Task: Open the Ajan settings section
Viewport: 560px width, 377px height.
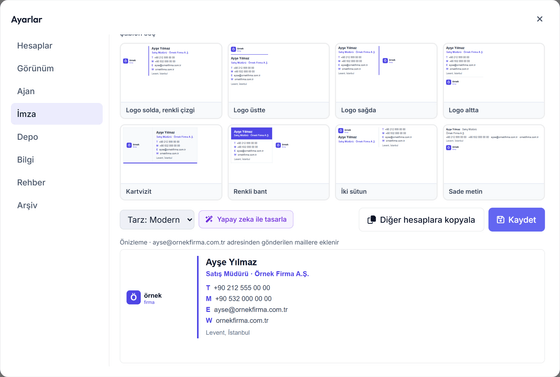Action: click(x=56, y=91)
